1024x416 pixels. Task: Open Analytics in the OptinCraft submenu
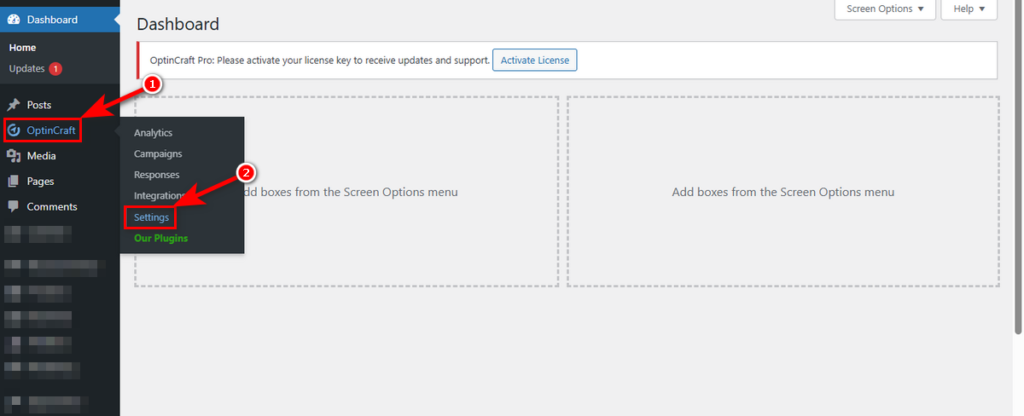(153, 133)
